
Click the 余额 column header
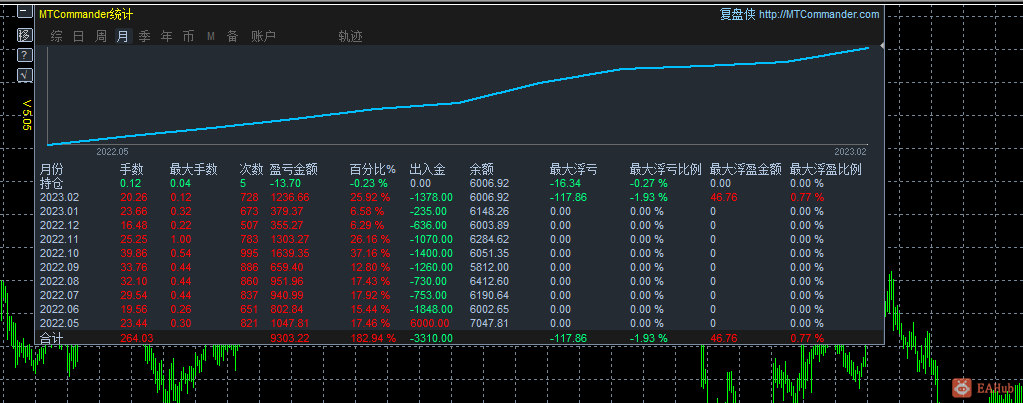point(482,170)
